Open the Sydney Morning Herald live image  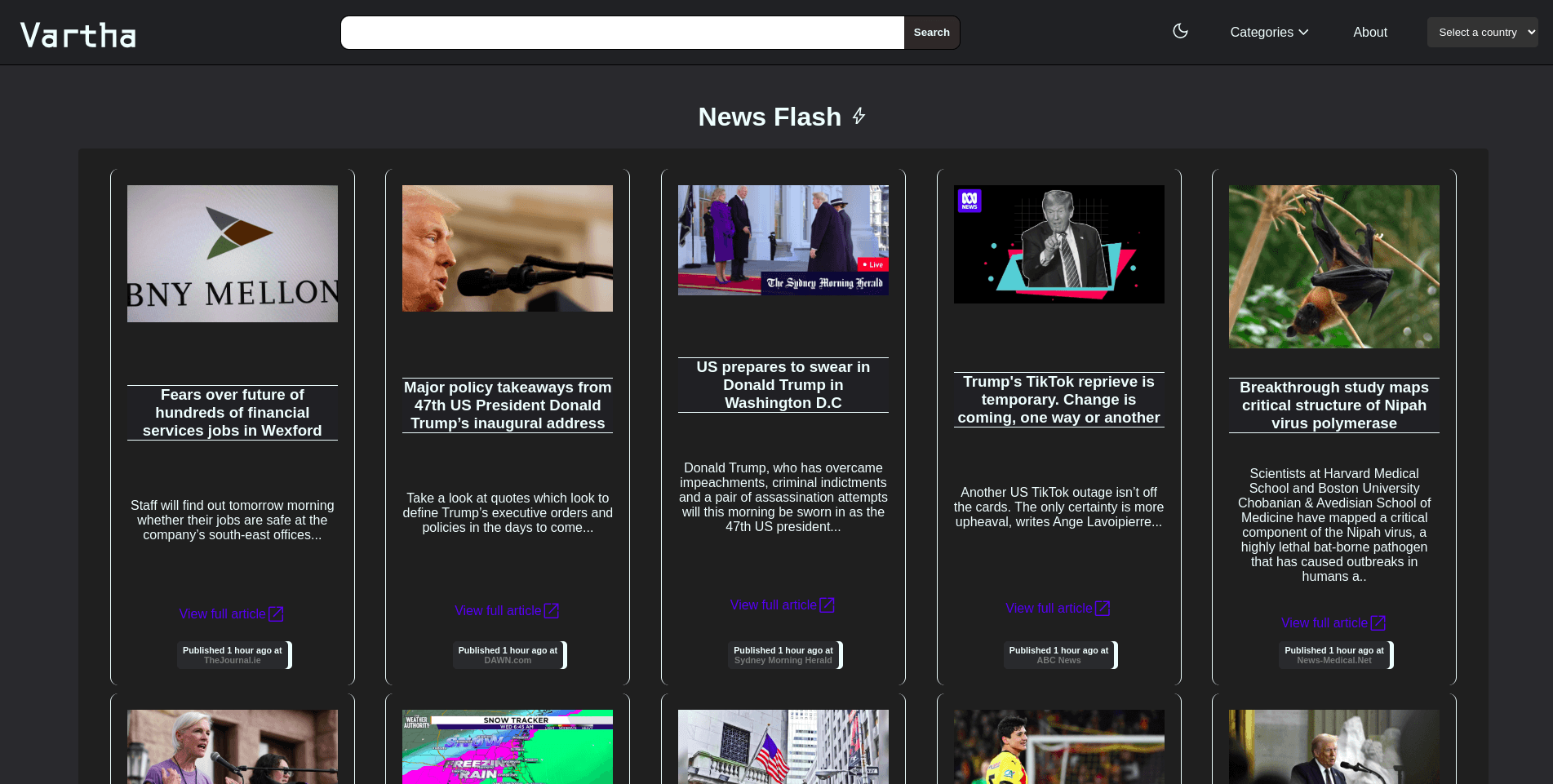783,240
